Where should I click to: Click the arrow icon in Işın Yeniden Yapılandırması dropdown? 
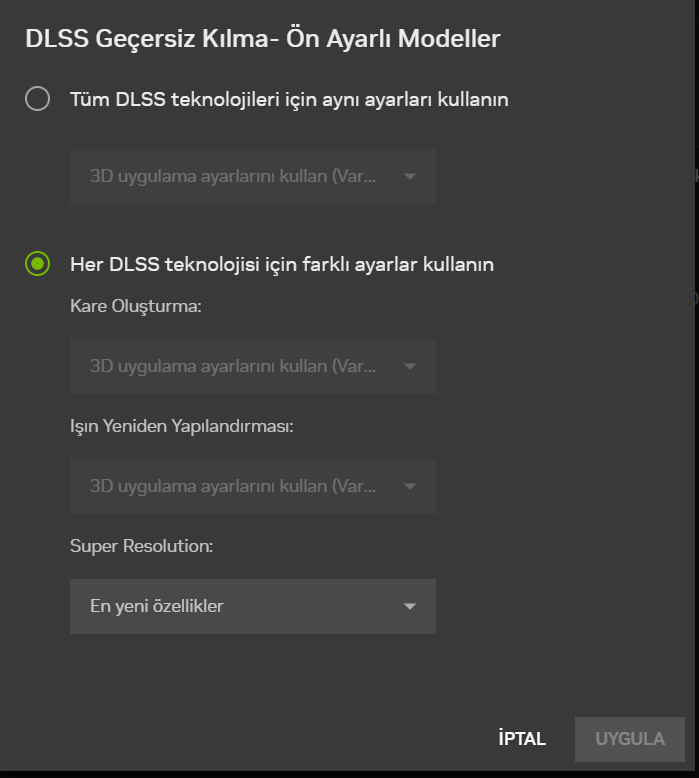click(409, 486)
